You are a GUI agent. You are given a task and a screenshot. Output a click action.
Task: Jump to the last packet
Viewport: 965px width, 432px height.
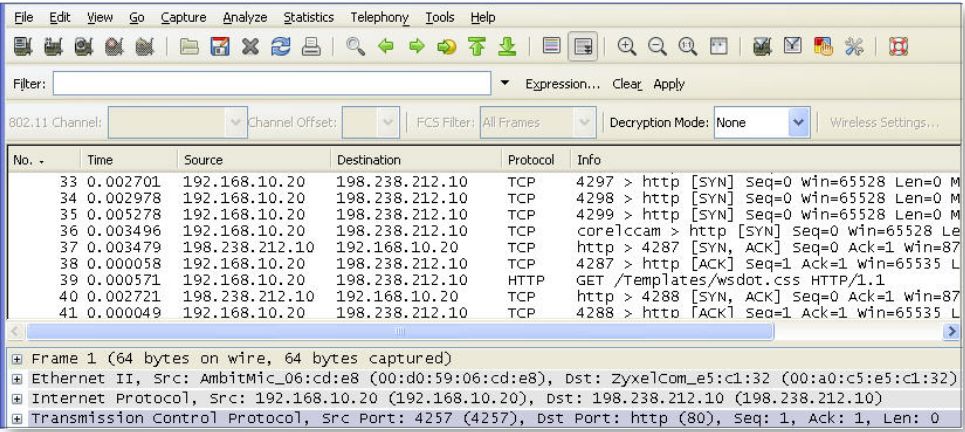[x=507, y=47]
